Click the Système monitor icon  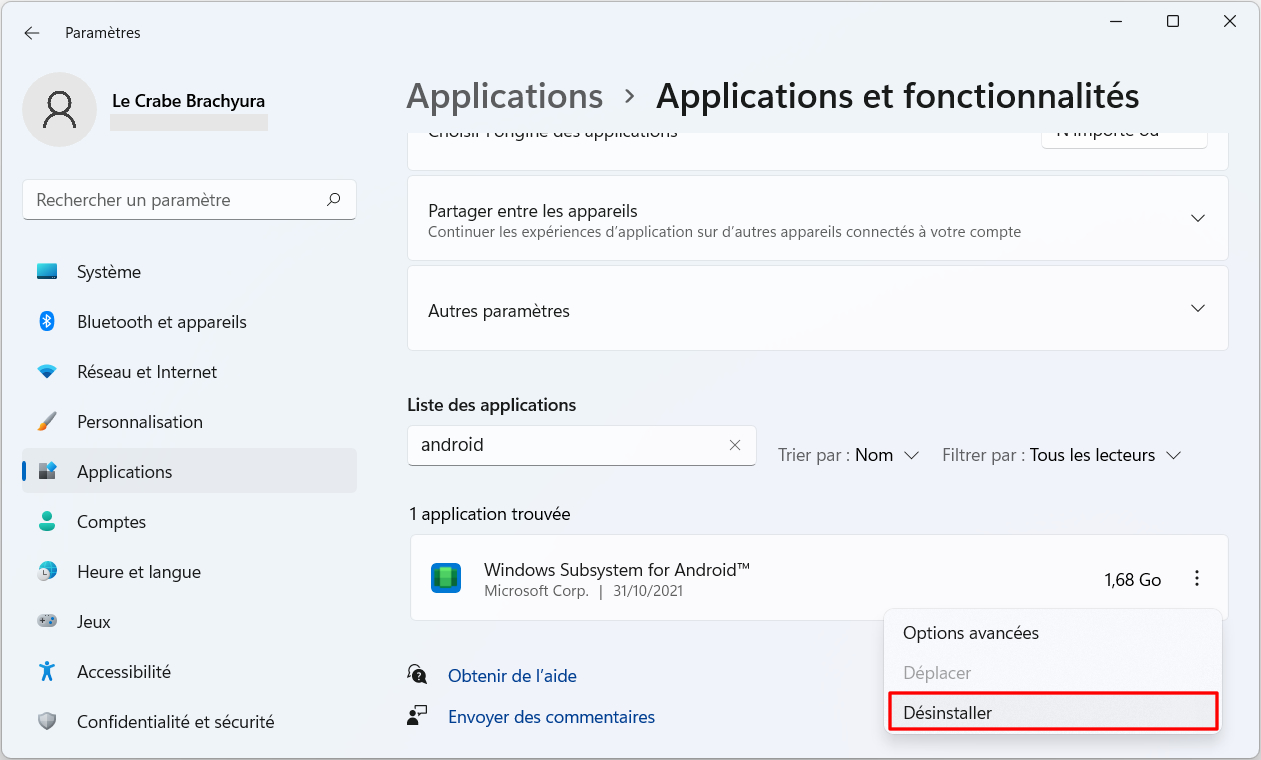(47, 271)
